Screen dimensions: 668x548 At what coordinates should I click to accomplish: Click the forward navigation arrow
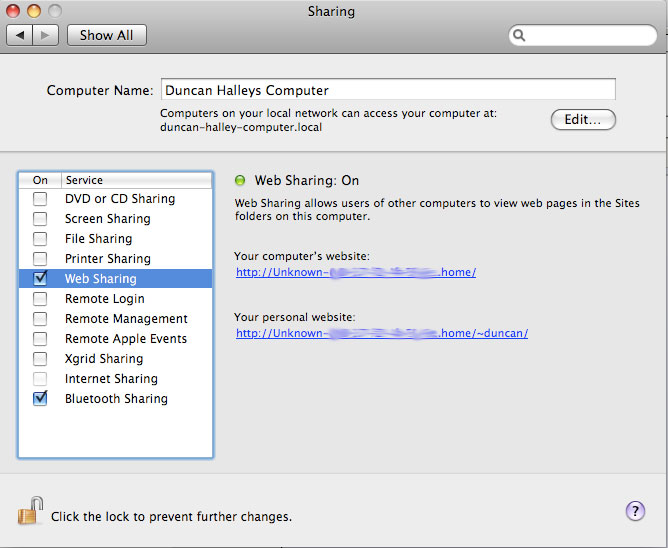(45, 35)
